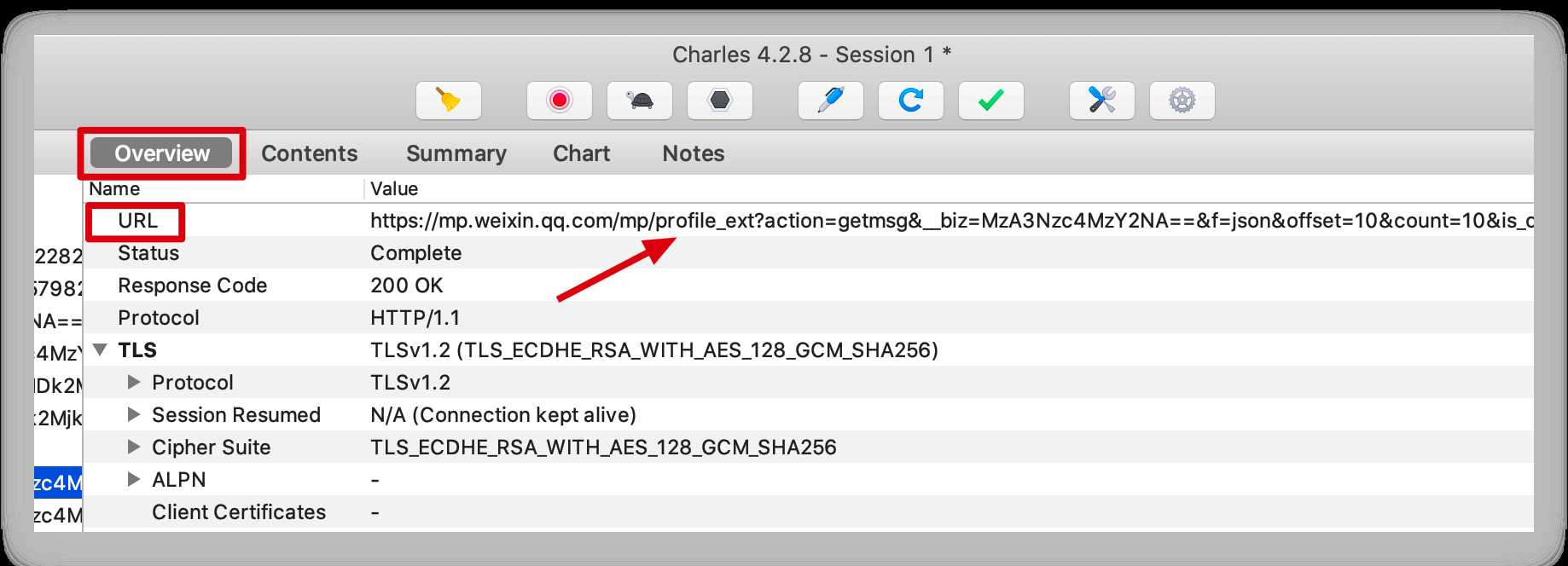Select the TLSv1.2 value in Protocol row
The image size is (1568, 566).
pos(410,383)
